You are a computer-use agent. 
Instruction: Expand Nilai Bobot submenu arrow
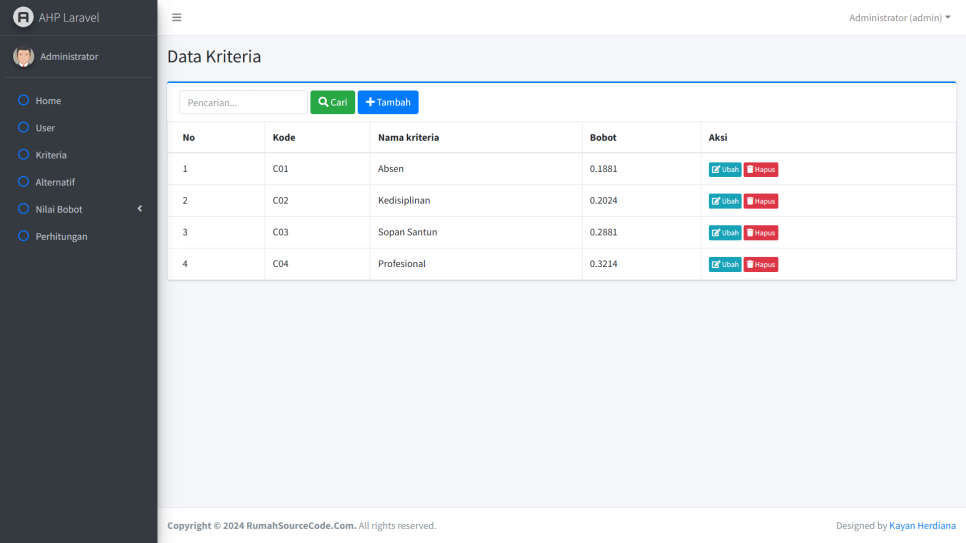tap(140, 209)
